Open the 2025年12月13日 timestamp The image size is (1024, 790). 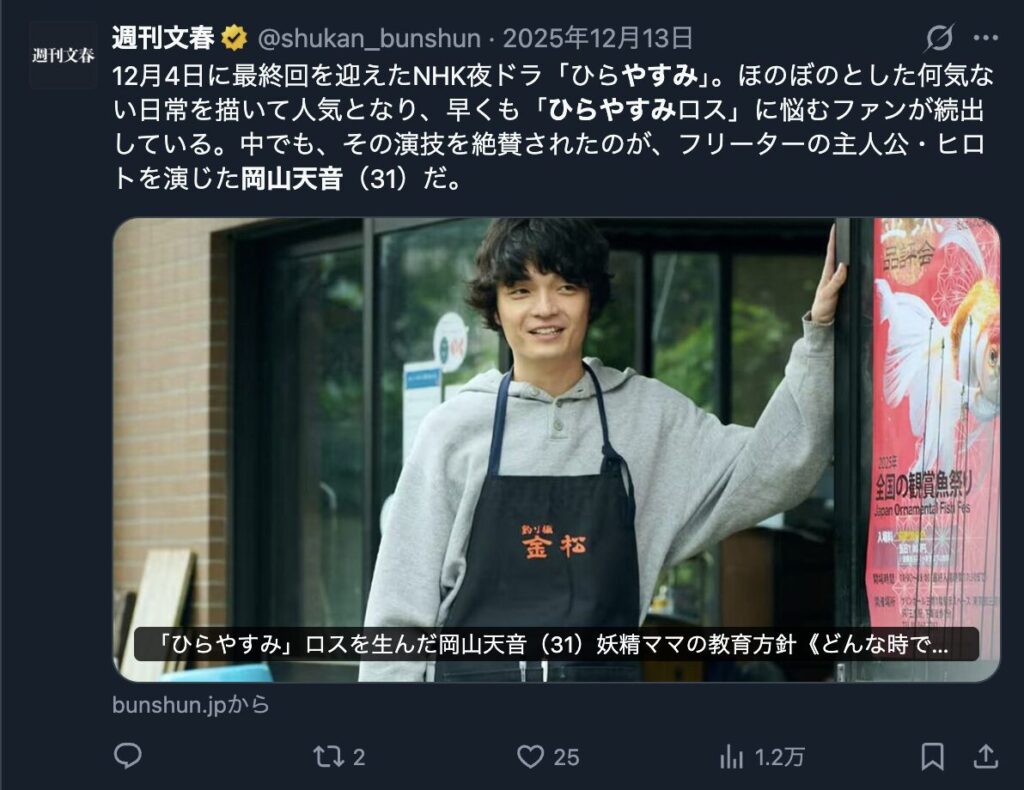[x=598, y=39]
